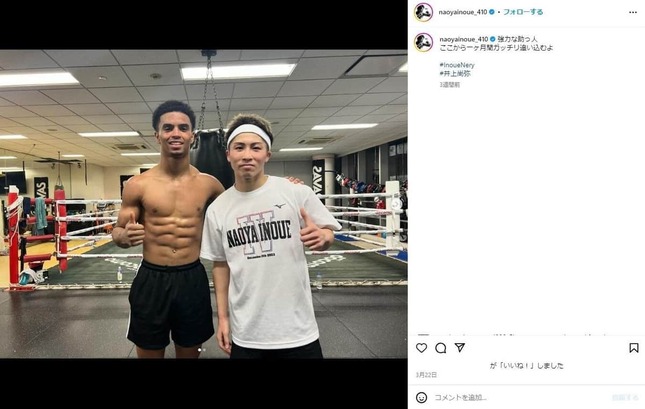The width and height of the screenshot is (645, 409).
Task: Click the 3月22日 post date
Action: click(426, 375)
